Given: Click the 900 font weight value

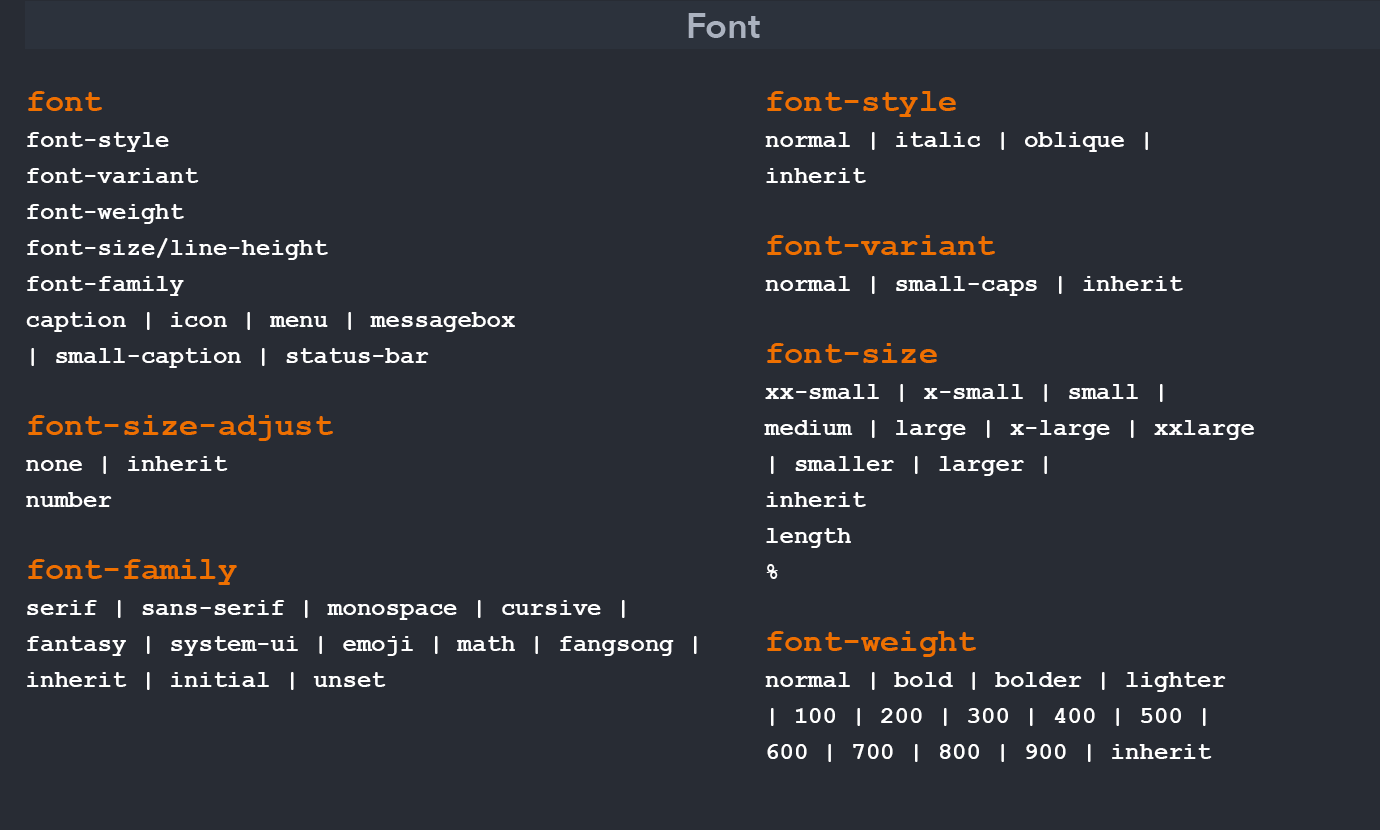Looking at the screenshot, I should click(1046, 752).
